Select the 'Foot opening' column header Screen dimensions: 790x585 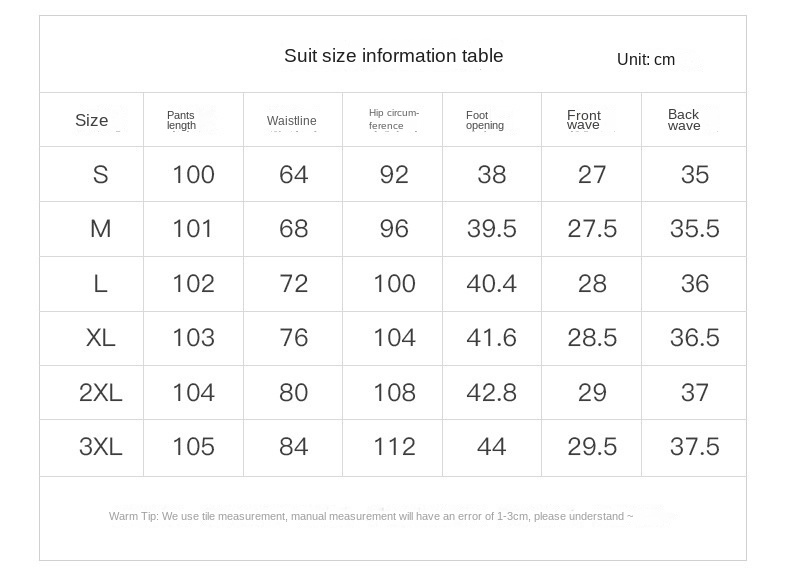coord(485,120)
